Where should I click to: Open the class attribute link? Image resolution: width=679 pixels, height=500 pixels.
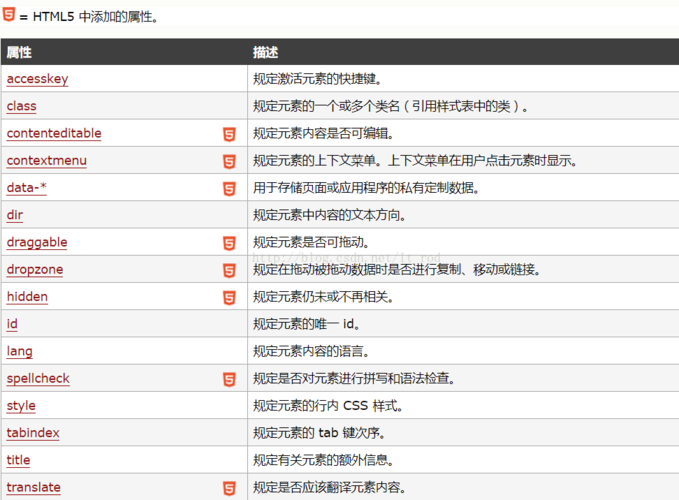tap(21, 106)
